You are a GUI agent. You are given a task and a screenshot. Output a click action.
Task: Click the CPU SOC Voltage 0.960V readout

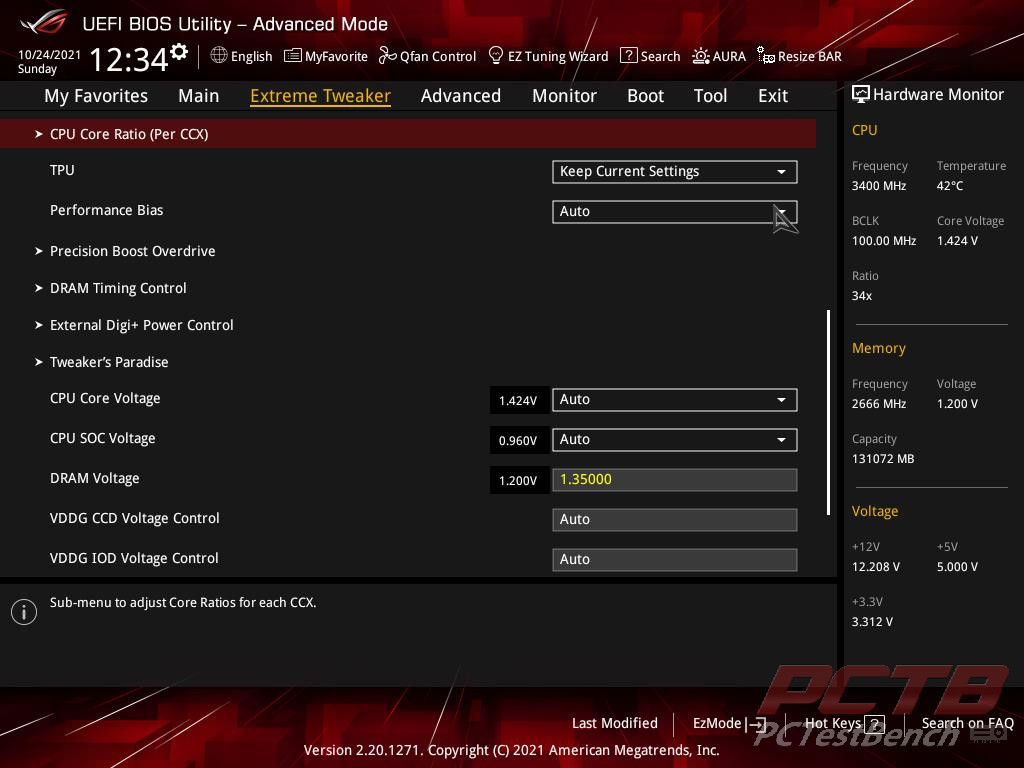(x=518, y=440)
